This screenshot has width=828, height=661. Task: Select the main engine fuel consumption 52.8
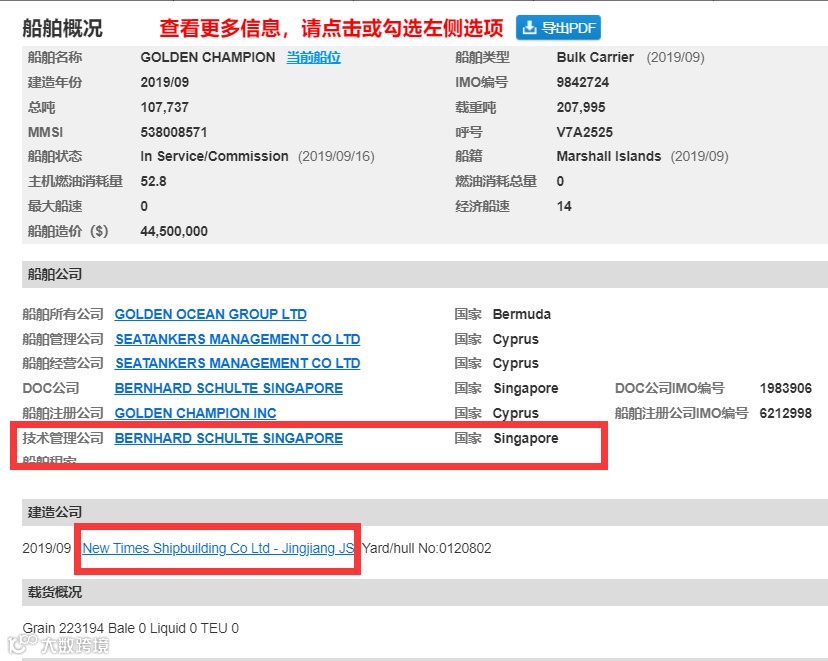[153, 182]
